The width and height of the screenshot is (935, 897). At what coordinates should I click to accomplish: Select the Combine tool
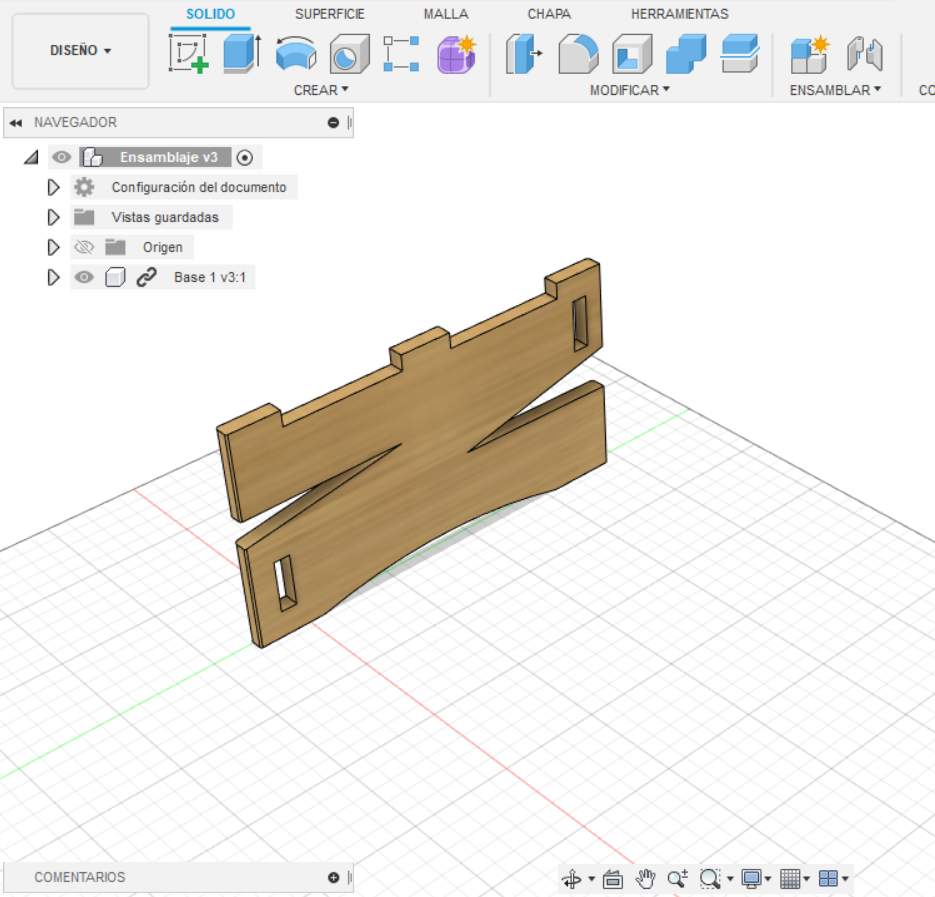point(686,54)
